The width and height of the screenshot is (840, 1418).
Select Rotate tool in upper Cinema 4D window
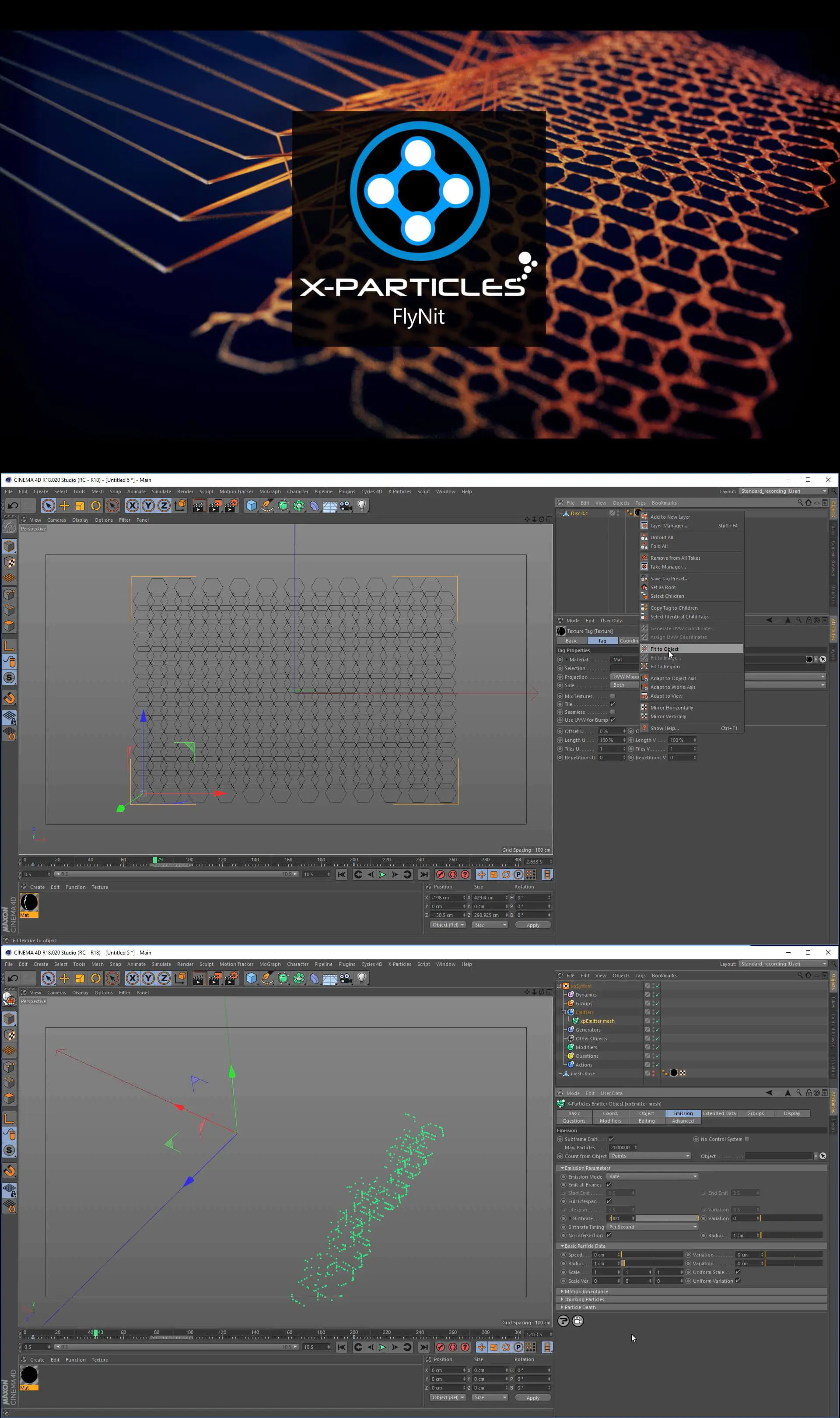96,505
